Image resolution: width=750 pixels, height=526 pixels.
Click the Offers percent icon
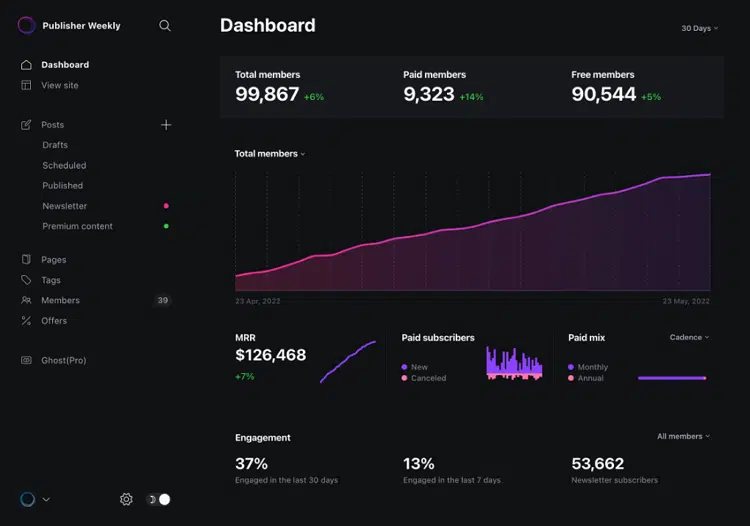[26, 321]
